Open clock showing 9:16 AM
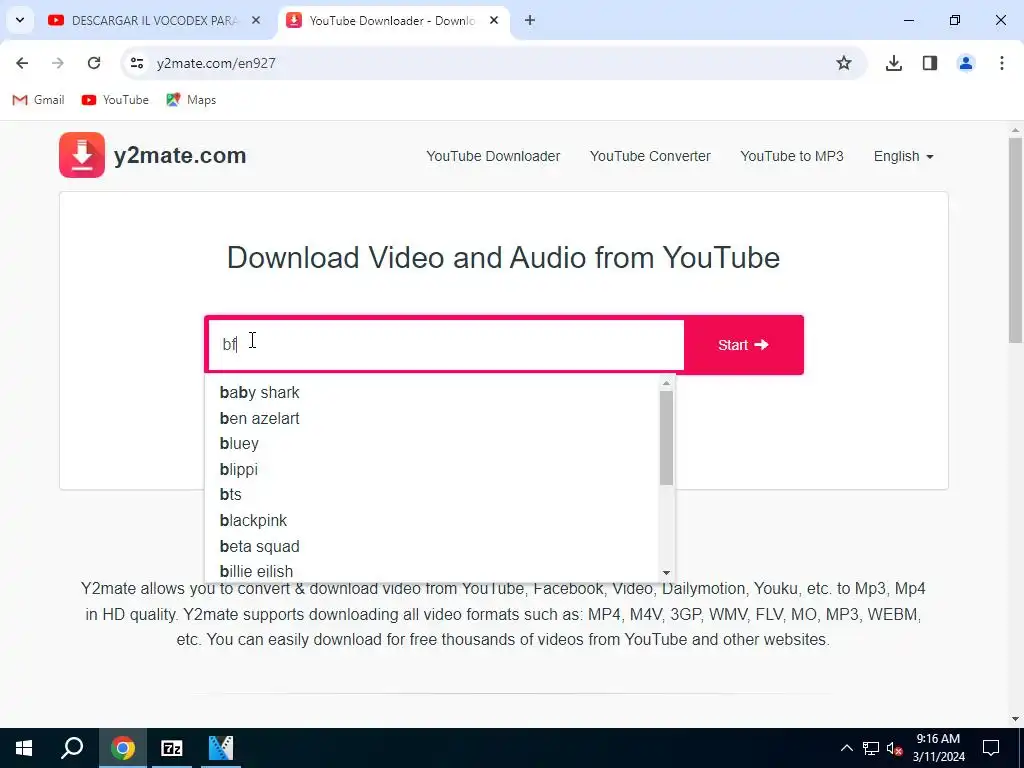This screenshot has height=768, width=1024. tap(938, 748)
